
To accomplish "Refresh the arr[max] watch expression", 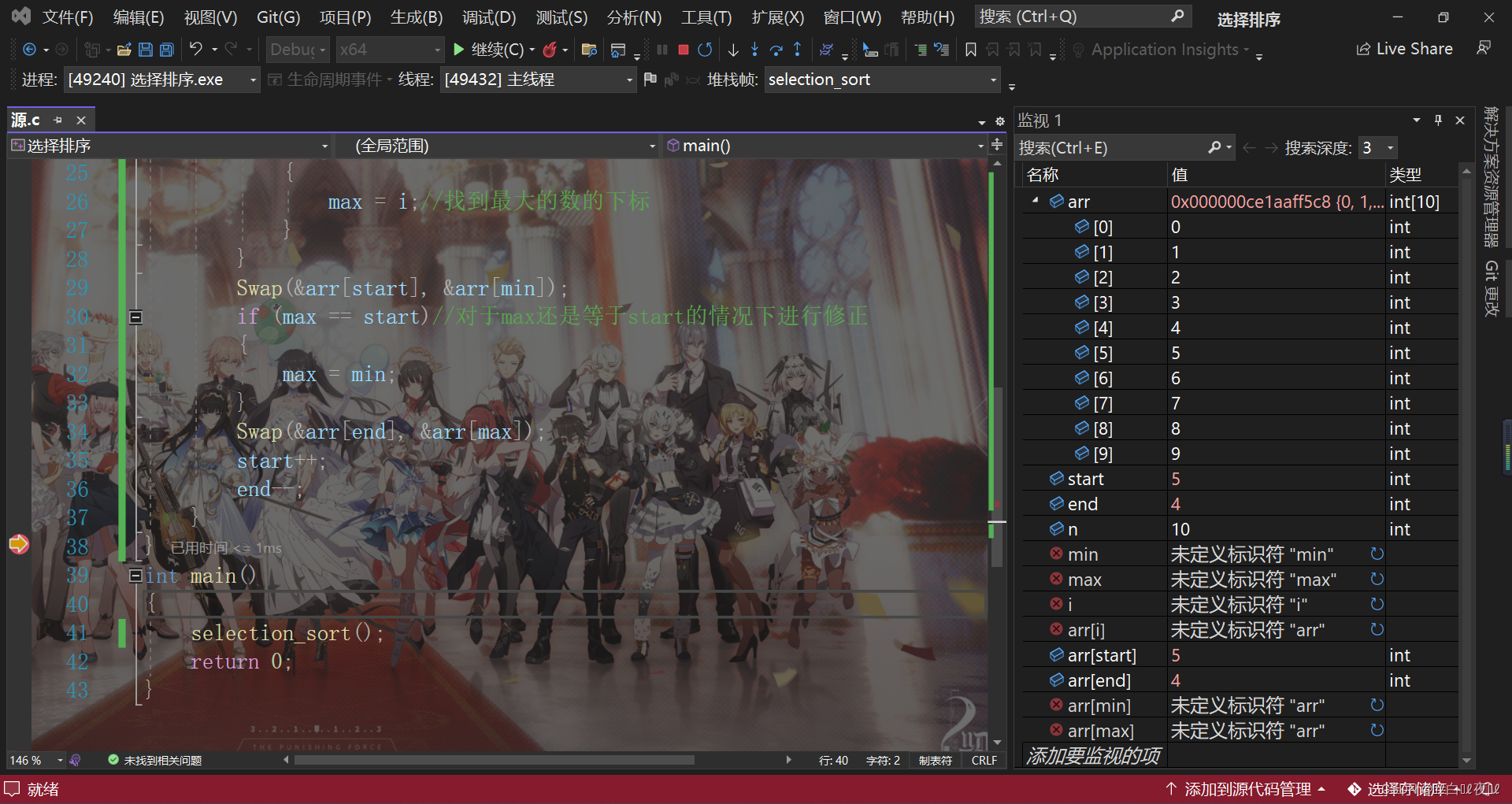I will (1377, 730).
